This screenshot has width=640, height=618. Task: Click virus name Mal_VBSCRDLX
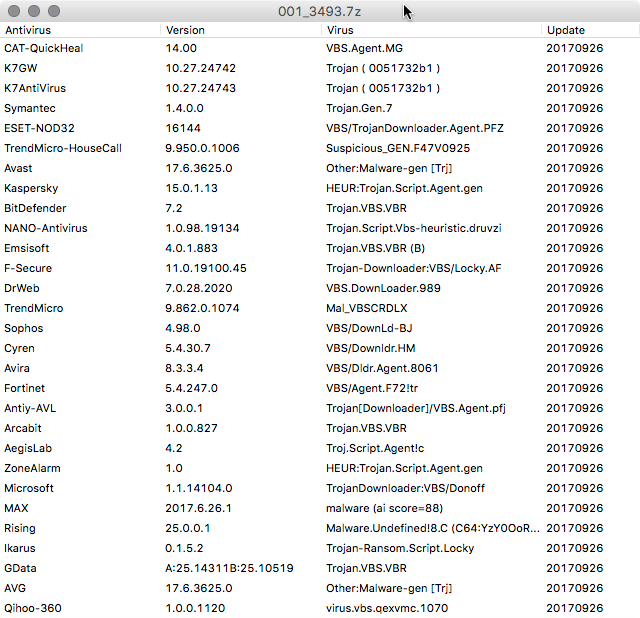click(x=367, y=308)
